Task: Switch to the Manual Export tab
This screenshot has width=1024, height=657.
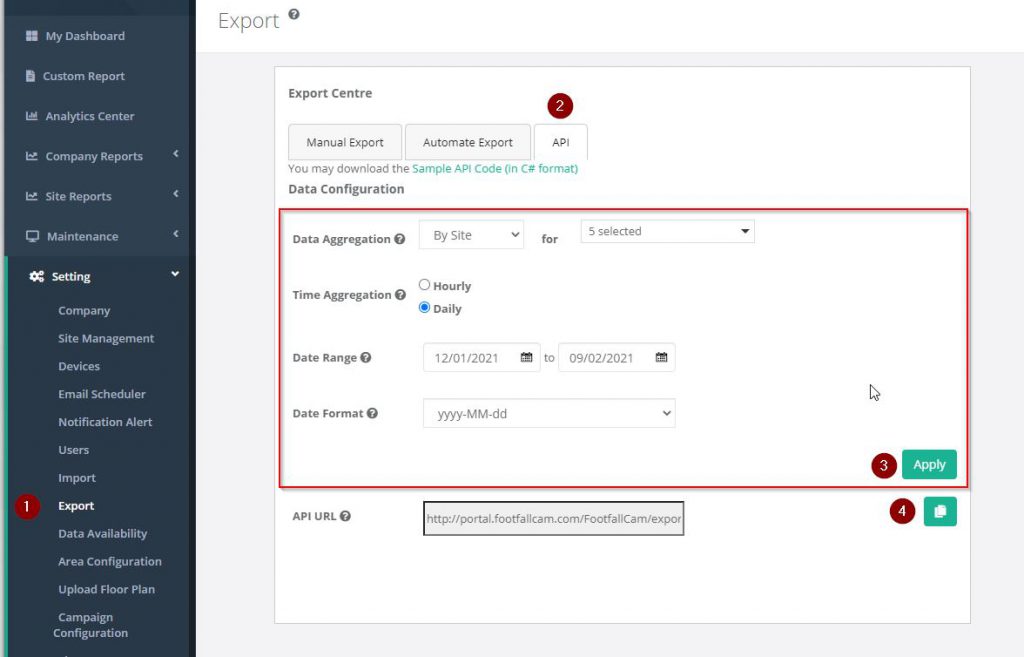Action: point(345,143)
